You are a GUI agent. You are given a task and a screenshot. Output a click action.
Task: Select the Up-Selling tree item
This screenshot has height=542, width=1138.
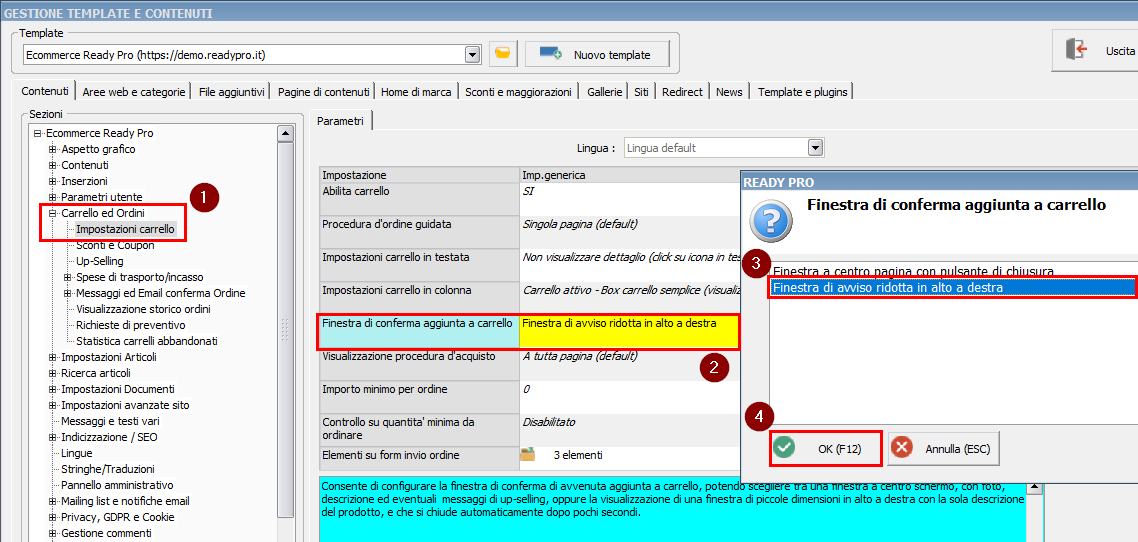tap(99, 261)
